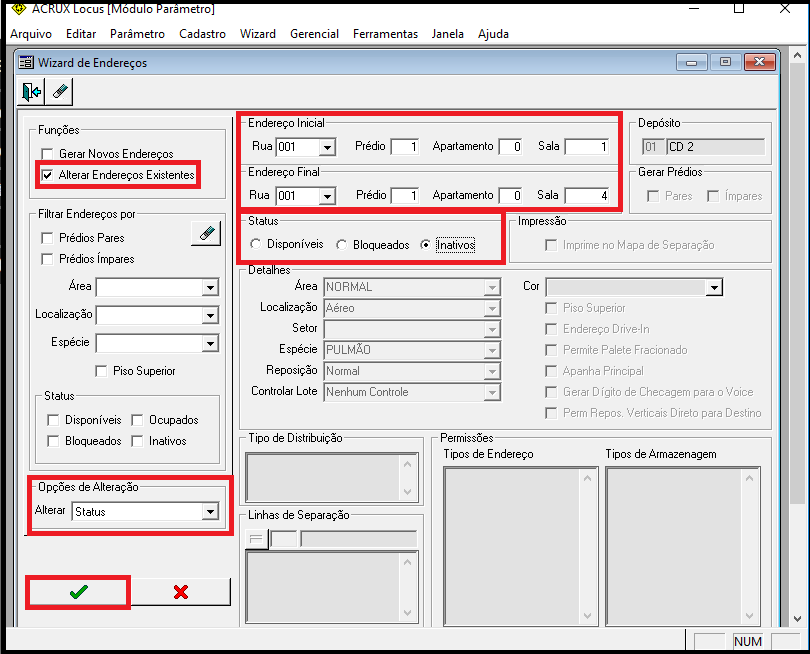The image size is (810, 654).
Task: Open the Detalhes Espécie PULMÃO dropdown
Action: tap(492, 350)
